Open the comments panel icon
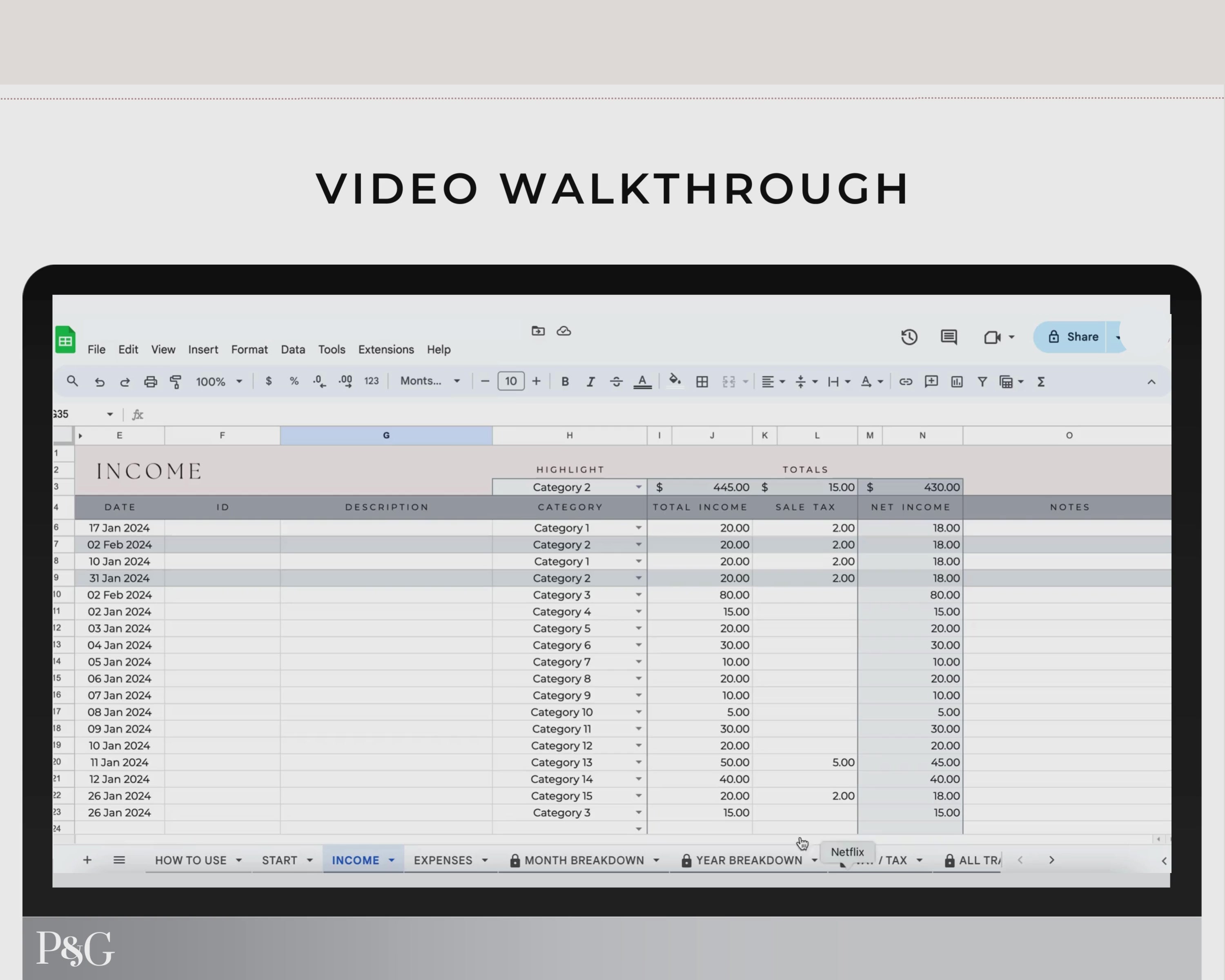 948,337
